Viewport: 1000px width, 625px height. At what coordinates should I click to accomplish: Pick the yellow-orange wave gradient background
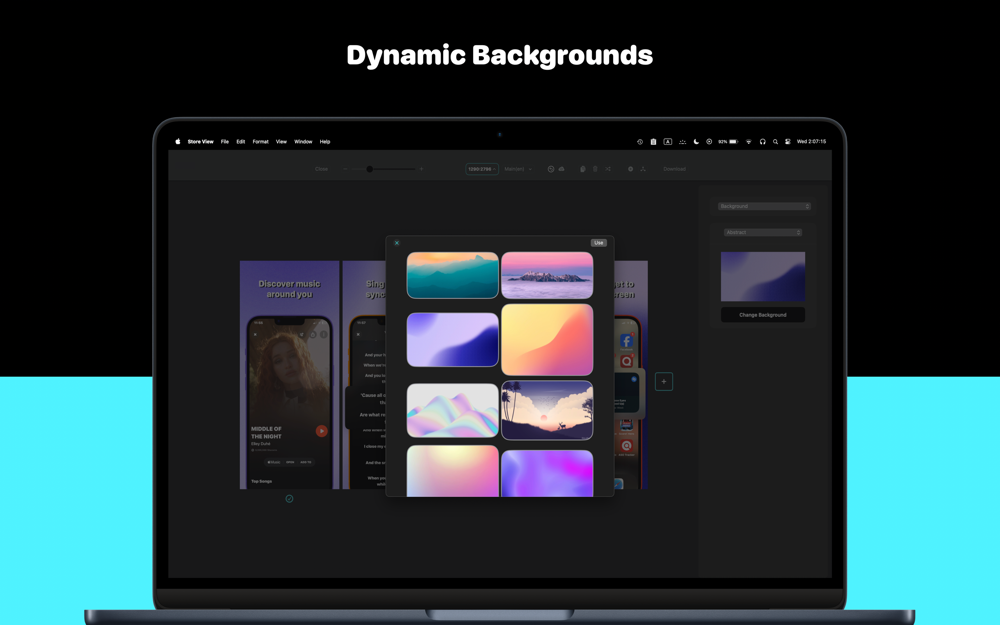coord(547,340)
